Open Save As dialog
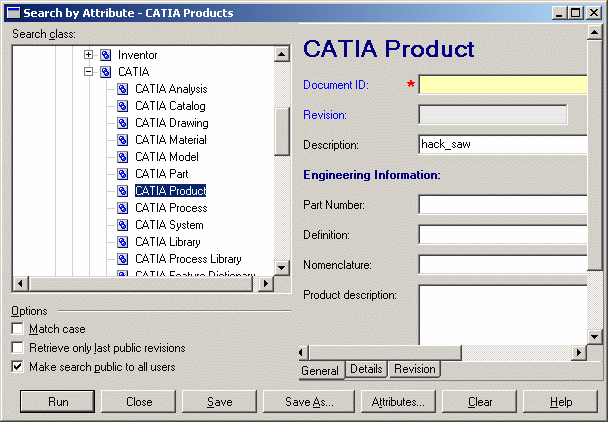The height and width of the screenshot is (422, 608). pyautogui.click(x=309, y=401)
